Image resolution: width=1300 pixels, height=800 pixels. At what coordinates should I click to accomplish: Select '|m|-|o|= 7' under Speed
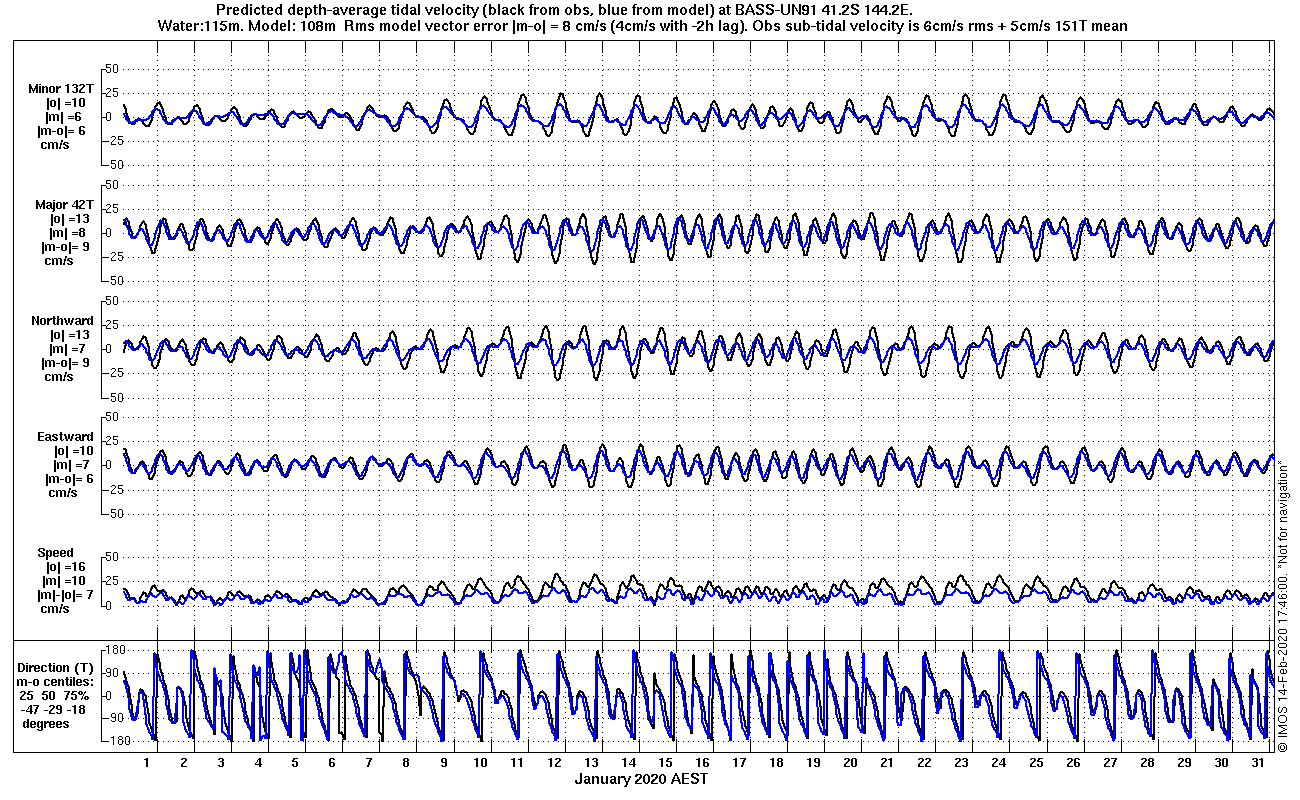(65, 595)
